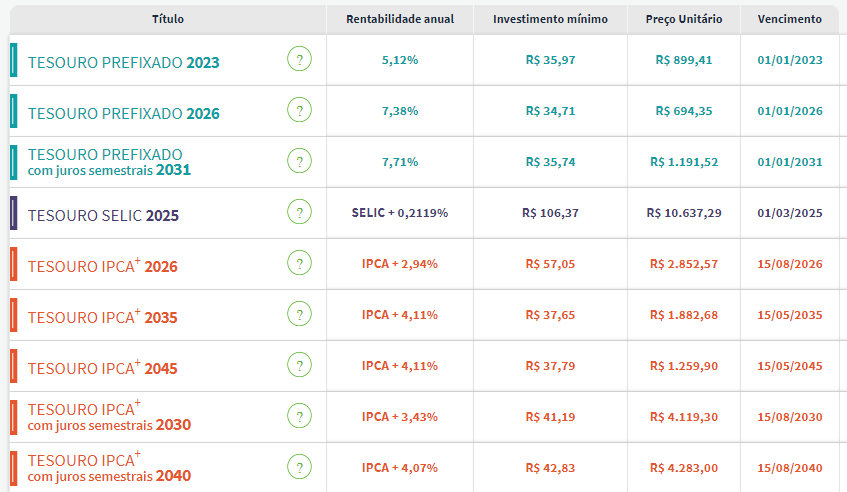Image resolution: width=847 pixels, height=492 pixels.
Task: Click the Vencimento column header
Action: coord(790,19)
